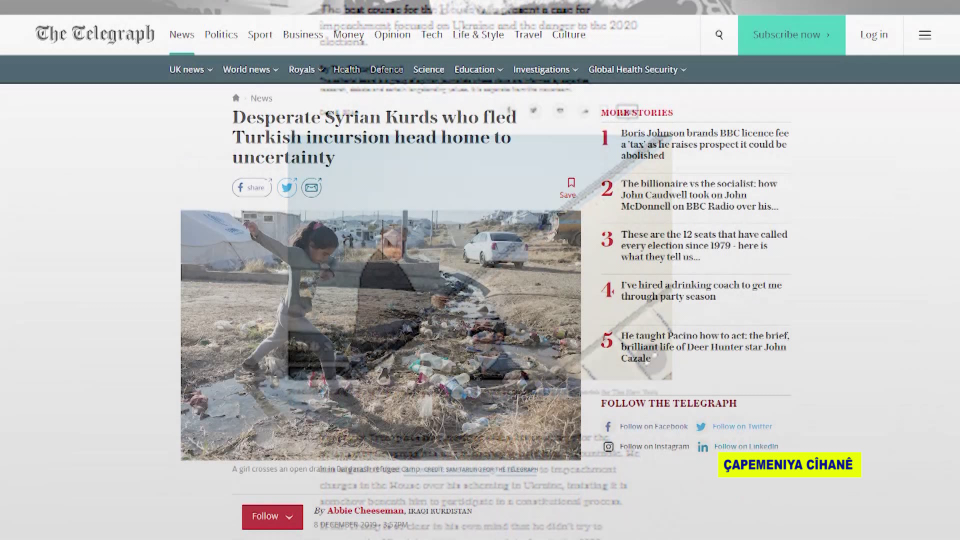Expand Global Health Security dropdown

pos(637,69)
